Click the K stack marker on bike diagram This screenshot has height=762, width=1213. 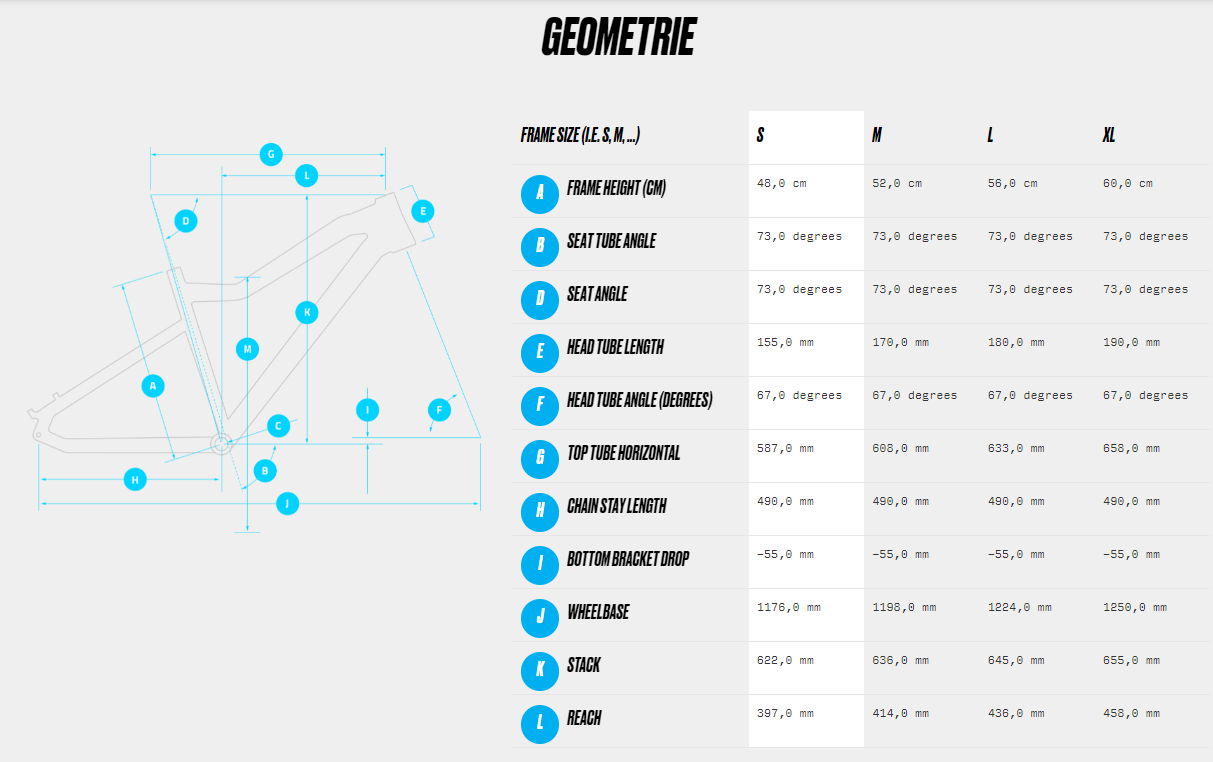[307, 312]
